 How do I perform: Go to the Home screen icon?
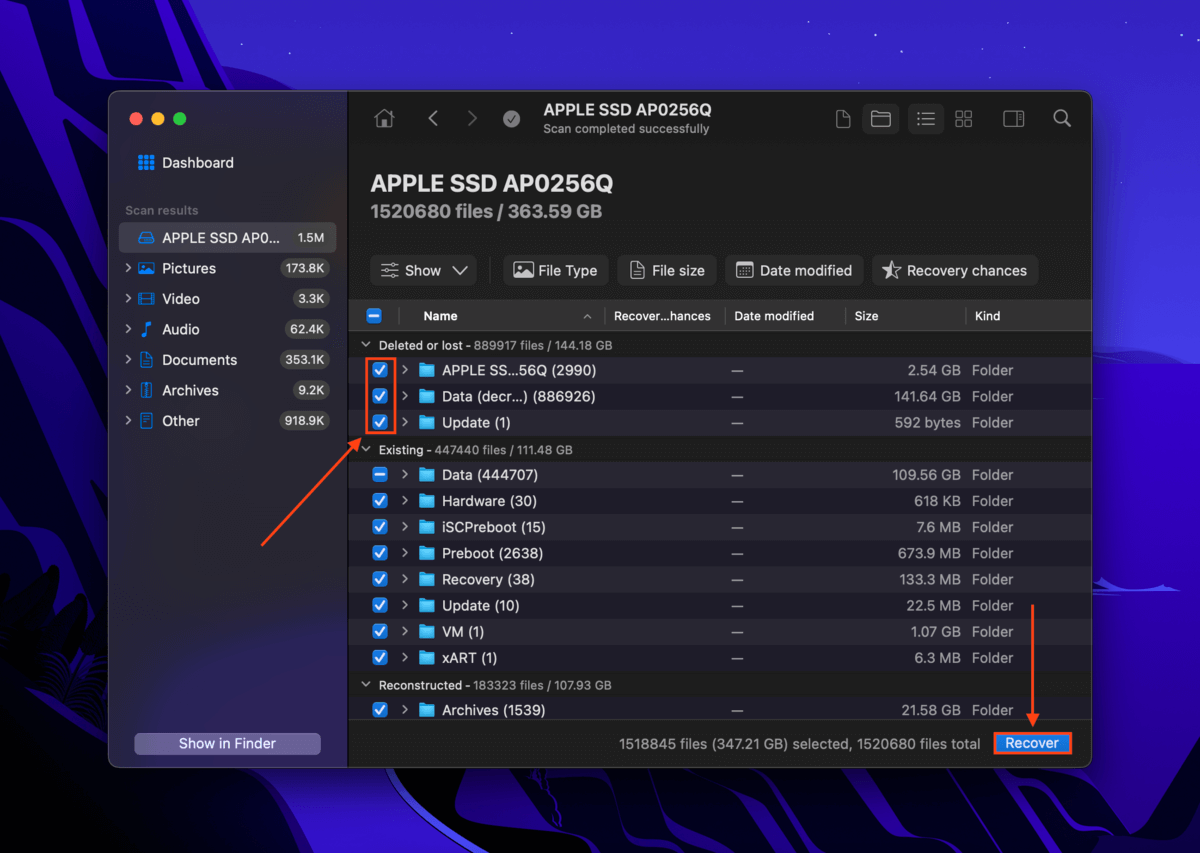(384, 119)
